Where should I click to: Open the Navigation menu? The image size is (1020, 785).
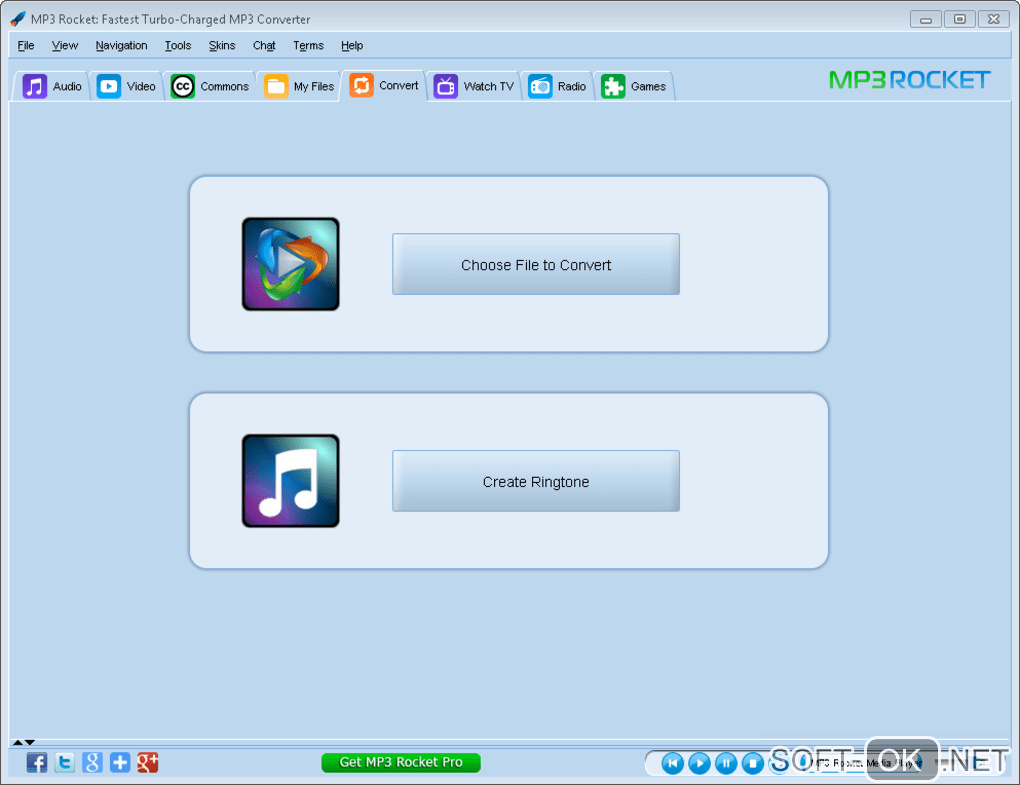click(121, 46)
